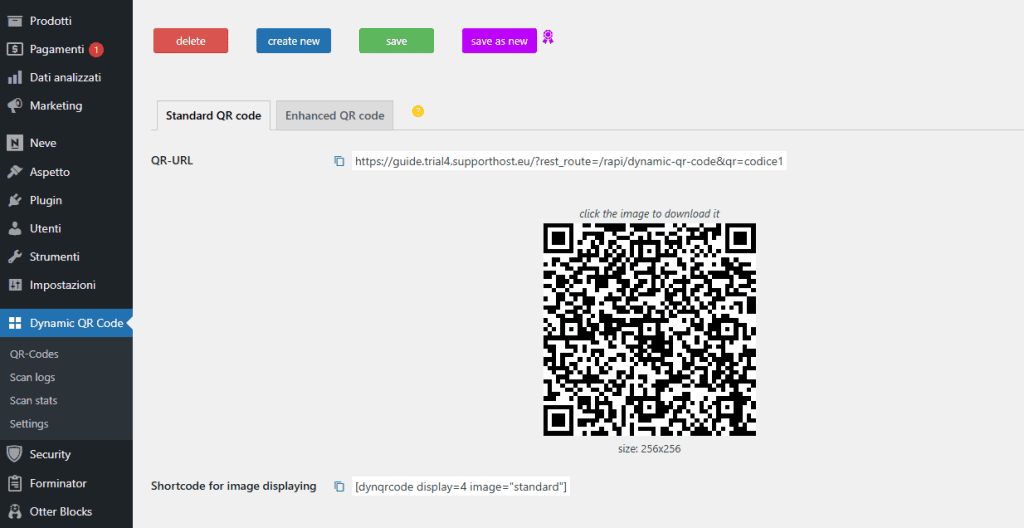Click the yellow help question mark icon
1024x528 pixels.
418,111
